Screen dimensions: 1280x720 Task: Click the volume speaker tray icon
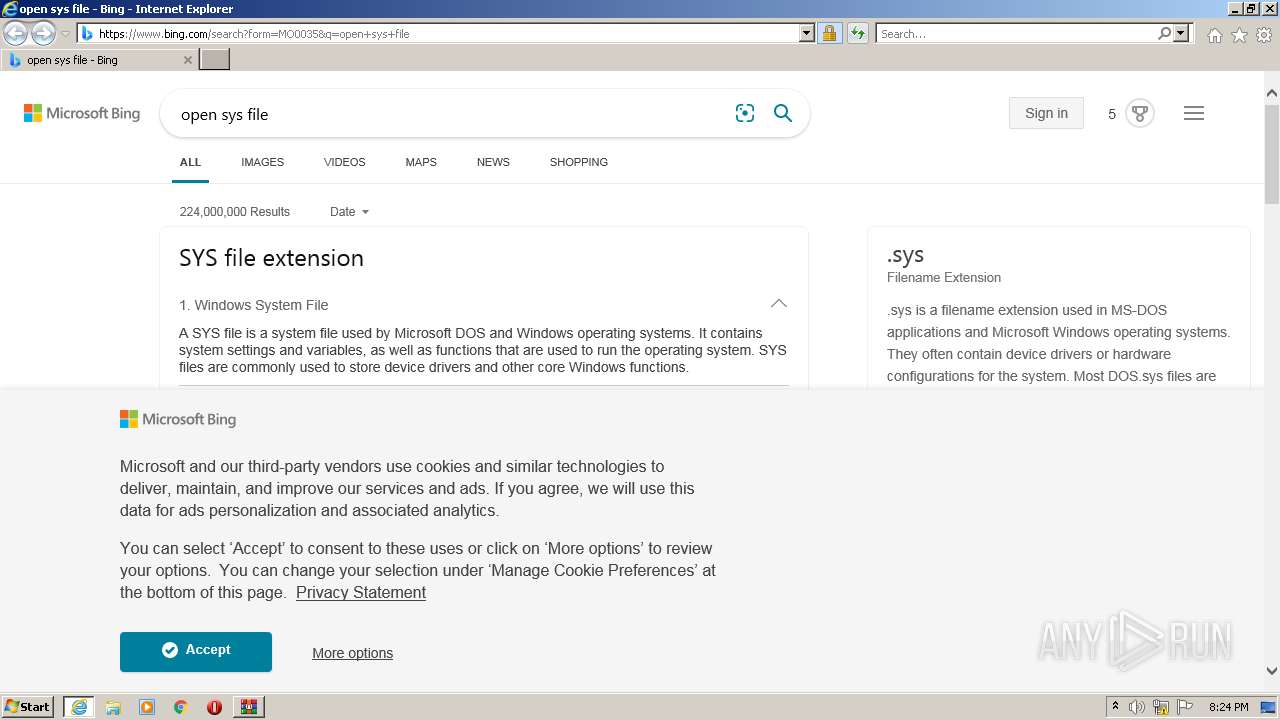1137,707
